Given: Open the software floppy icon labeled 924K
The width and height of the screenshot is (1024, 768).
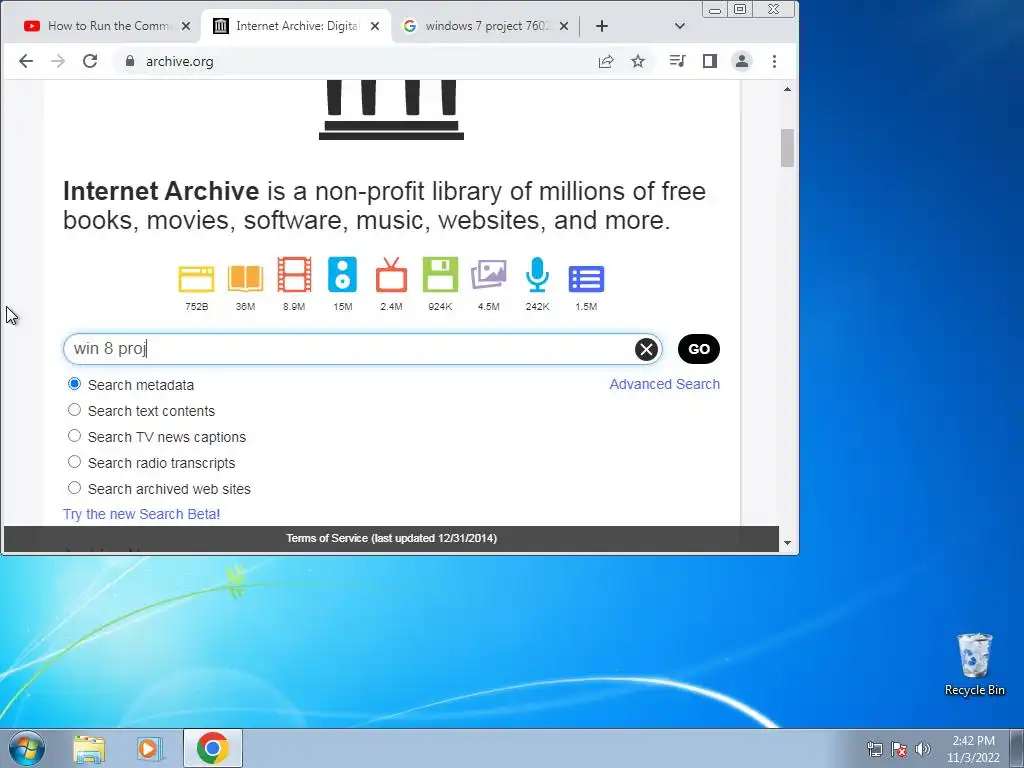Looking at the screenshot, I should (440, 274).
